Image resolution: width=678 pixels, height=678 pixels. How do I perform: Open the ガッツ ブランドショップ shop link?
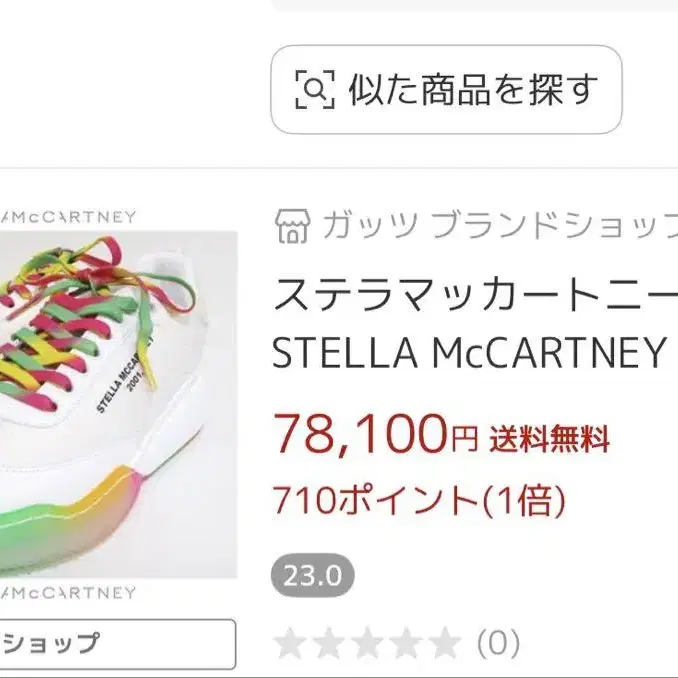[x=500, y=225]
